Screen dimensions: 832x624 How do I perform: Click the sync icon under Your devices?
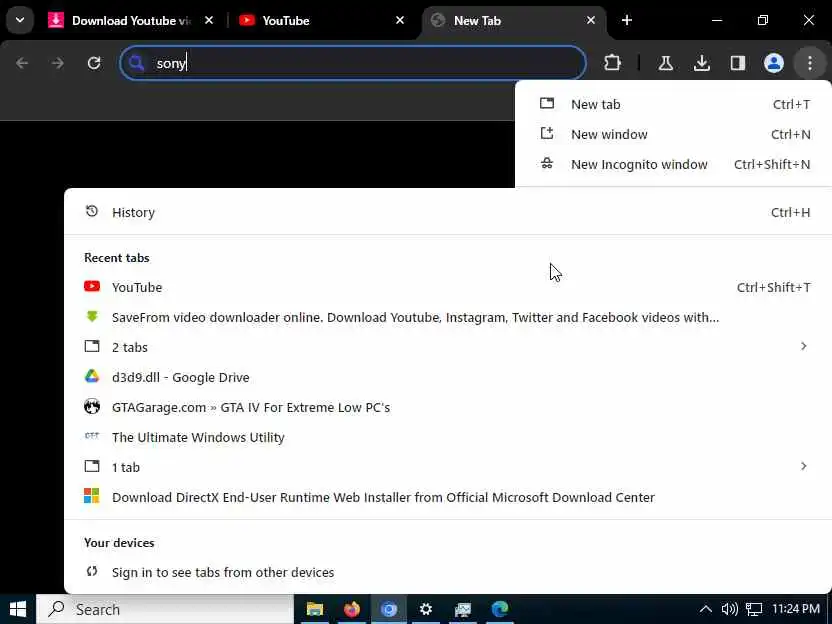pyautogui.click(x=92, y=571)
